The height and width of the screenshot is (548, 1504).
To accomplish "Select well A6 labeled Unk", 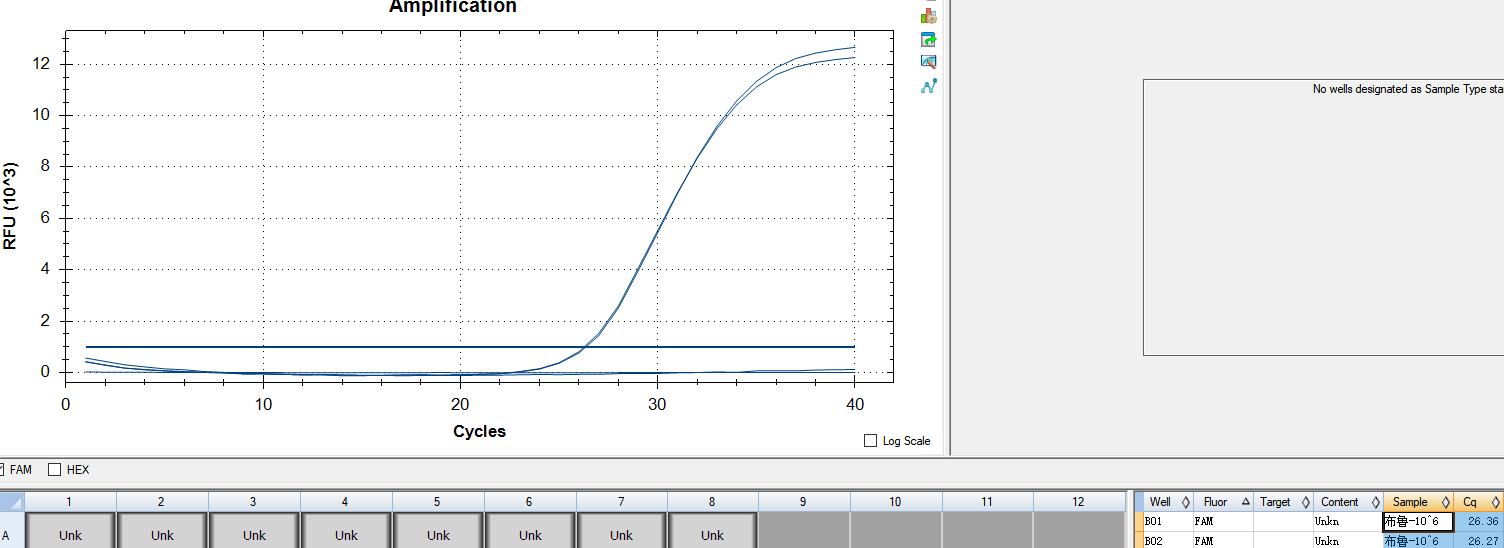I will (530, 530).
